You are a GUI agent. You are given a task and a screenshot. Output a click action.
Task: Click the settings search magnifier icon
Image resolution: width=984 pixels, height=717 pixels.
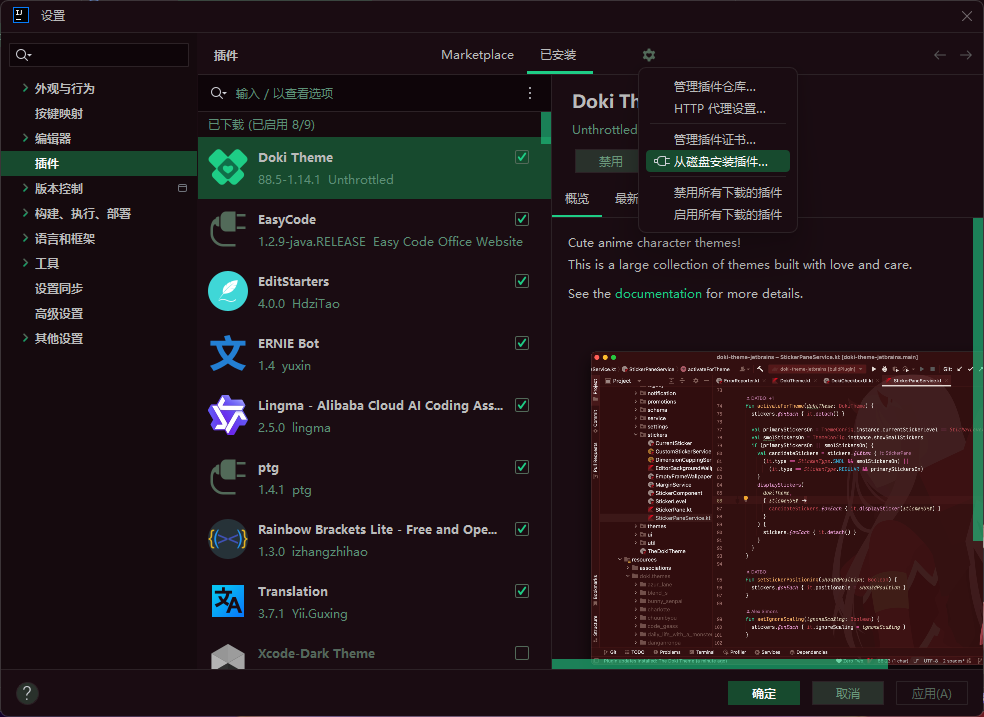[23, 55]
